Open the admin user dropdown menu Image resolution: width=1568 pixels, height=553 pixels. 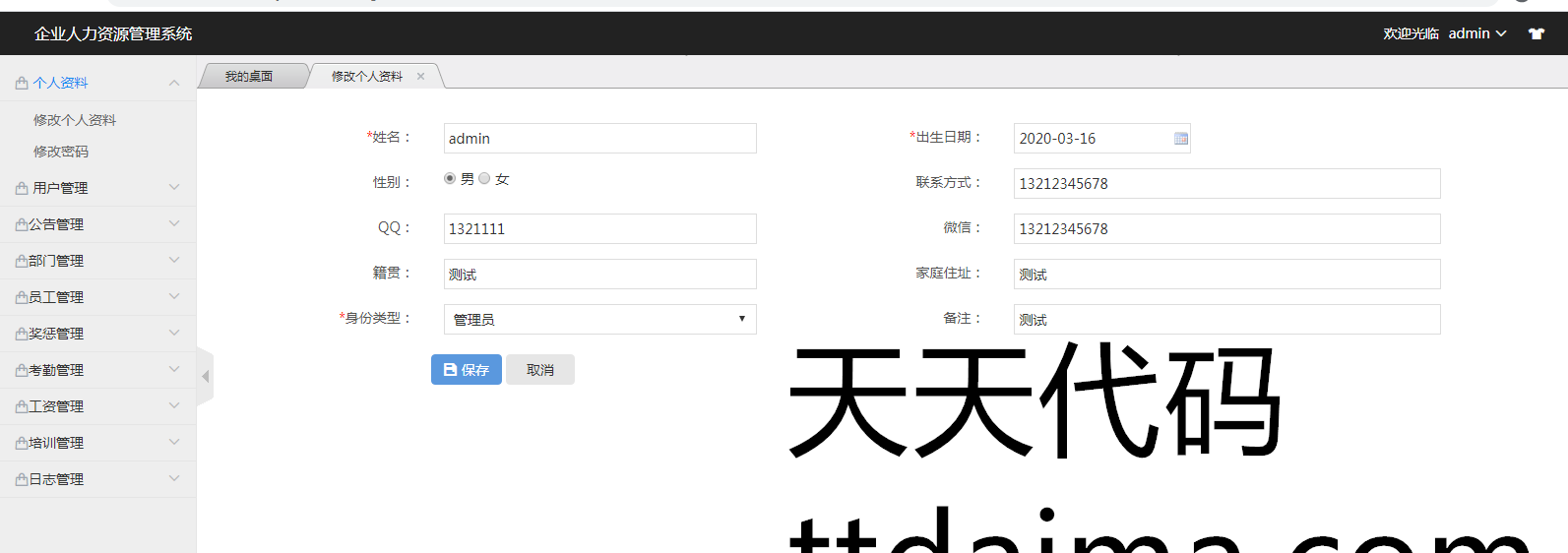point(1476,33)
